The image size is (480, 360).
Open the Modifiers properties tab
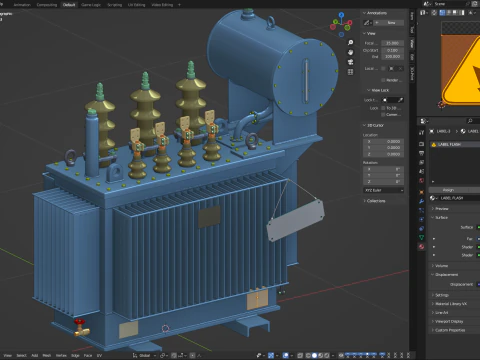[422, 201]
